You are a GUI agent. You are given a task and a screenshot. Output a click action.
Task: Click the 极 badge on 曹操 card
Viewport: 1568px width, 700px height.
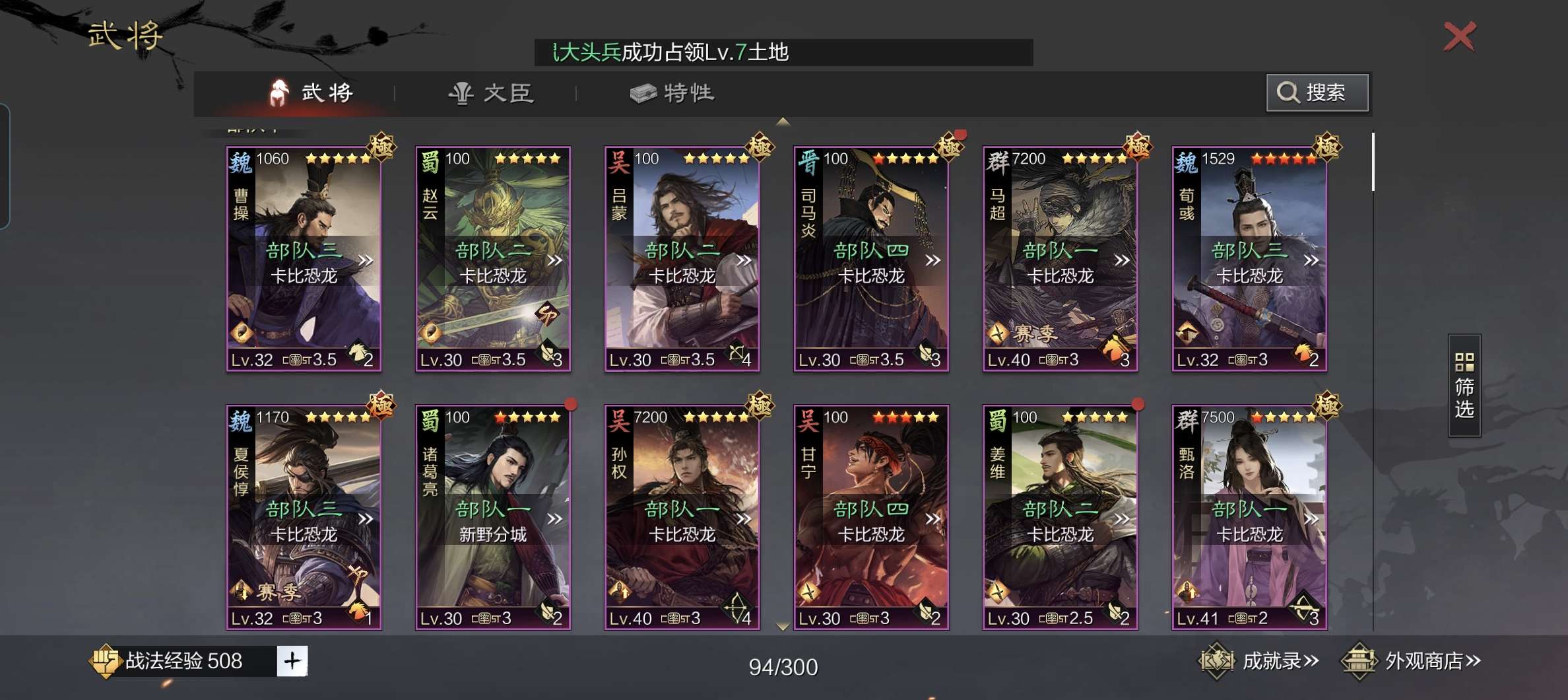(382, 147)
